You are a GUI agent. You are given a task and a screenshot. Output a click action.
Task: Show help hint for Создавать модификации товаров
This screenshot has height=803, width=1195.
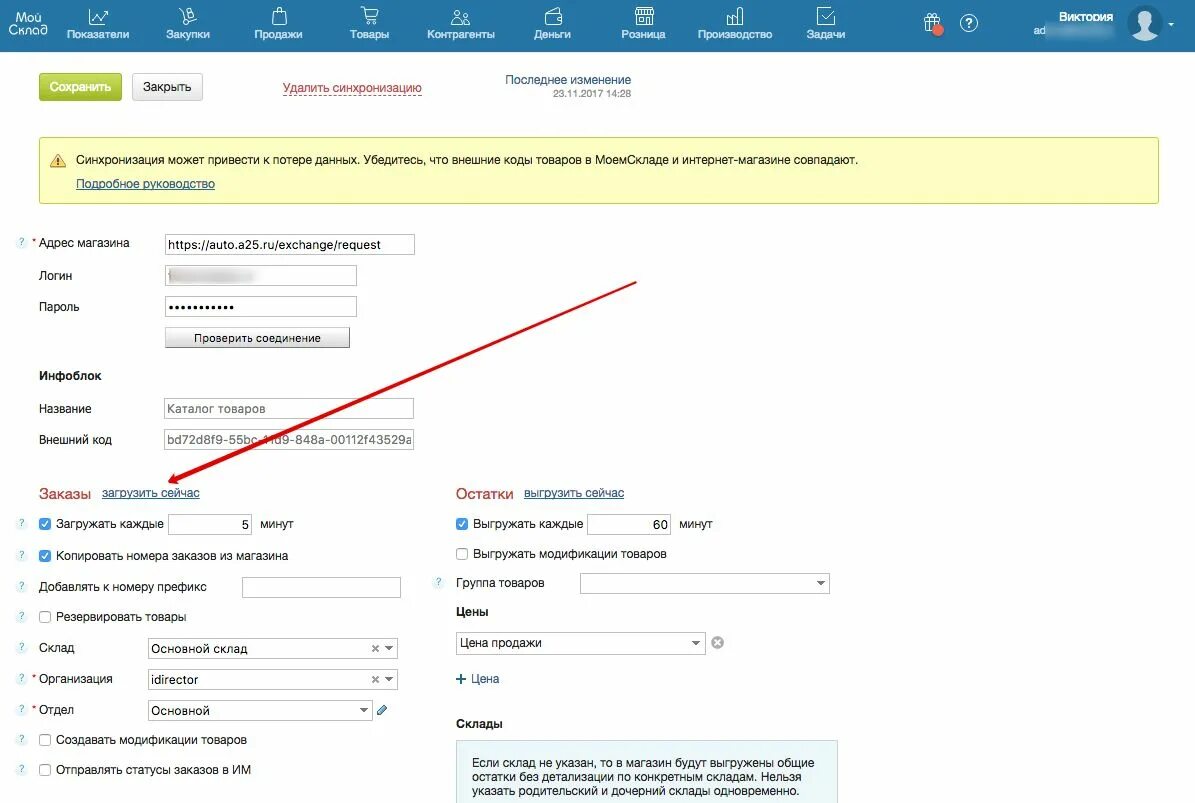21,740
